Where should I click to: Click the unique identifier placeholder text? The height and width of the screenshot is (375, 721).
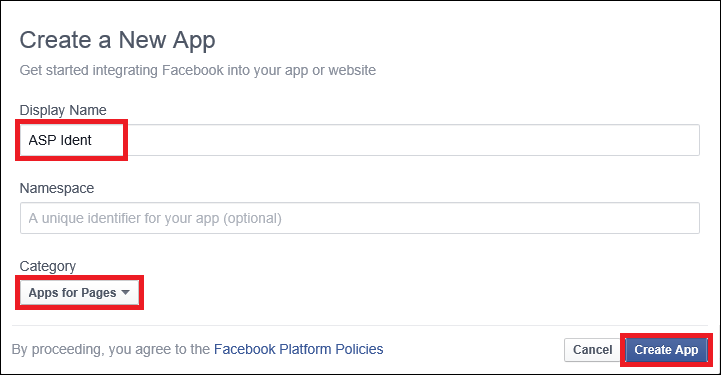pyautogui.click(x=155, y=218)
